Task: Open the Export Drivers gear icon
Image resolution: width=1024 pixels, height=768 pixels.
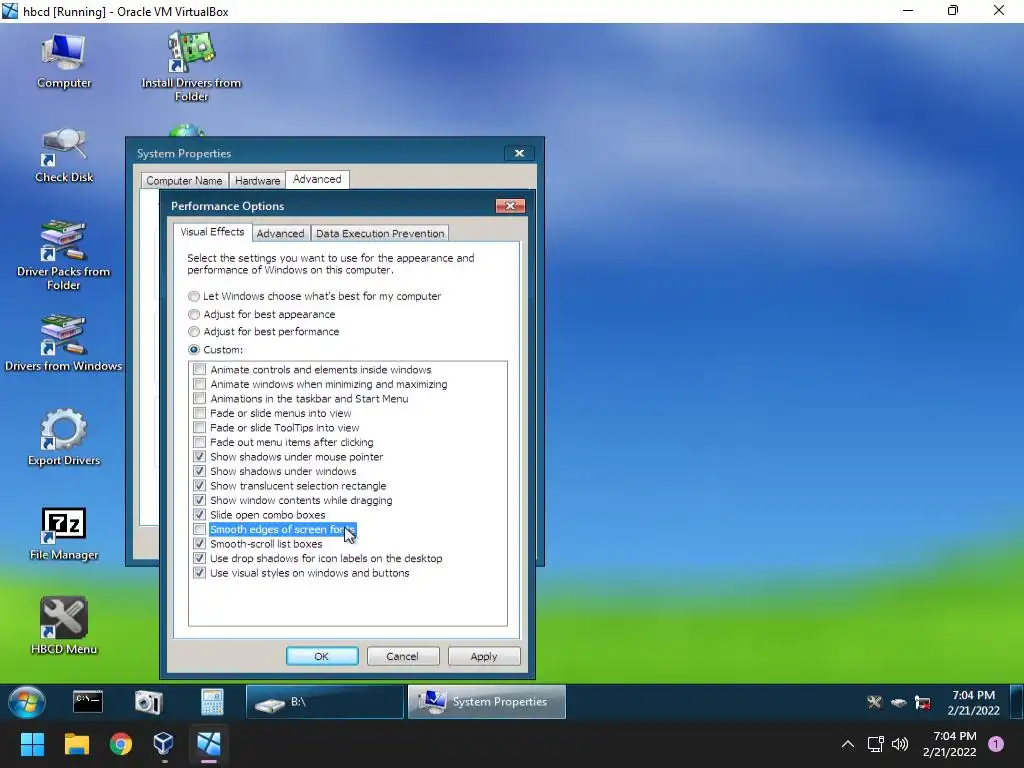Action: coord(63,437)
